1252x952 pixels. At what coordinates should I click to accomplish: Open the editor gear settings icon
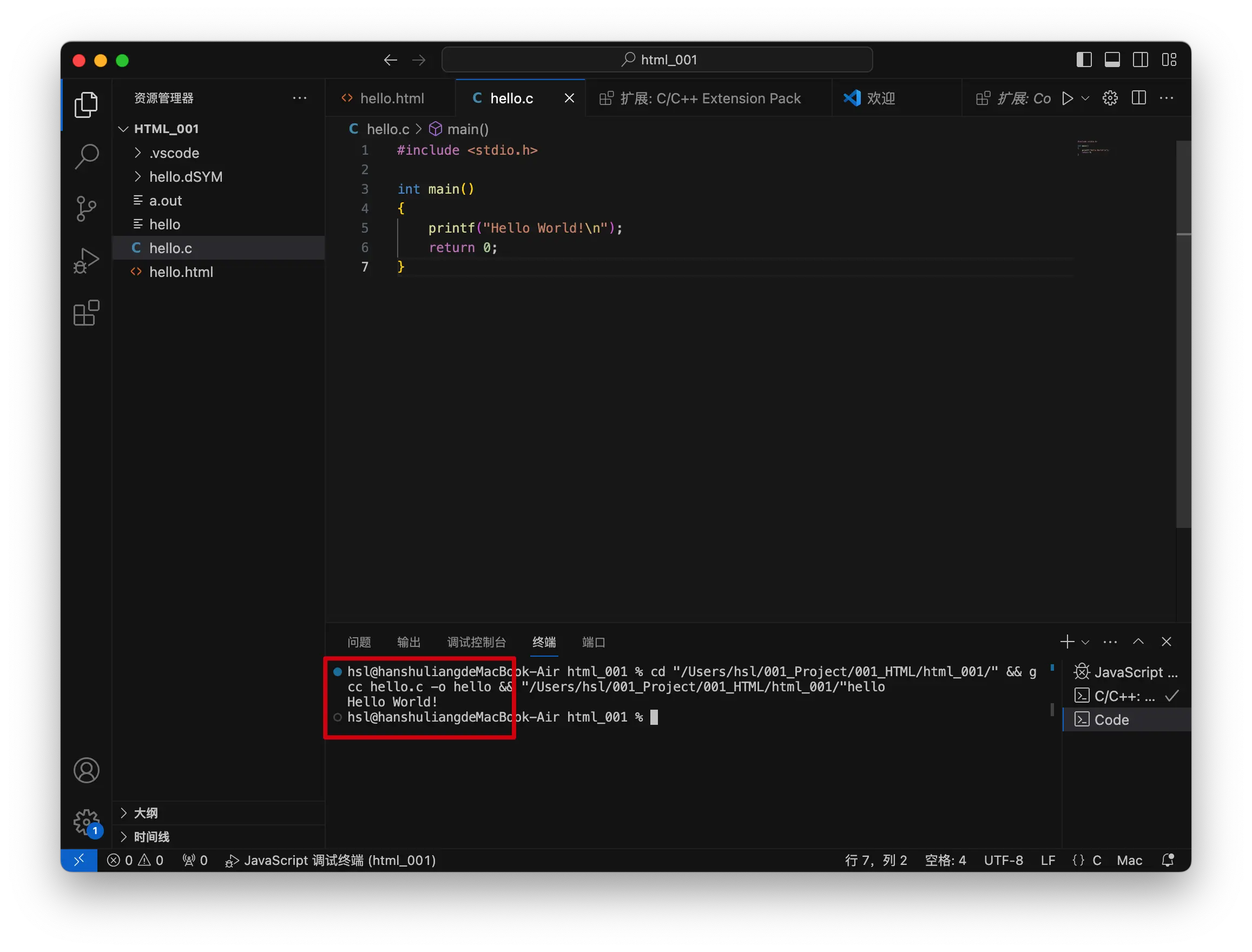coord(1110,98)
